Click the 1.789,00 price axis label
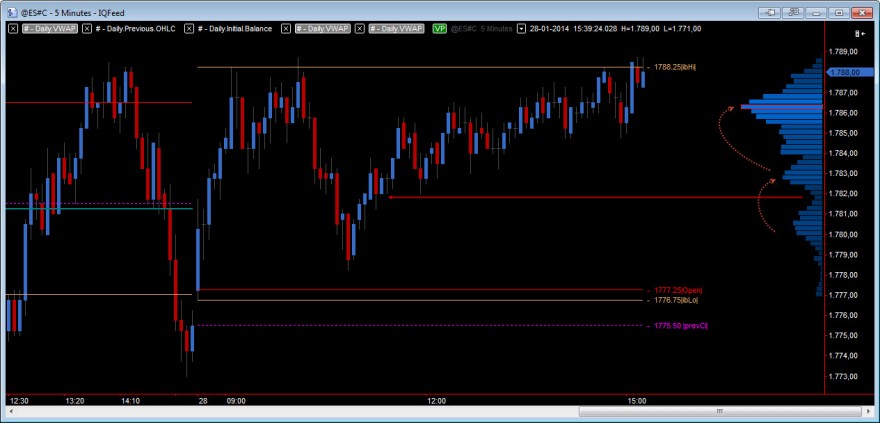The image size is (880, 423). pyautogui.click(x=842, y=52)
